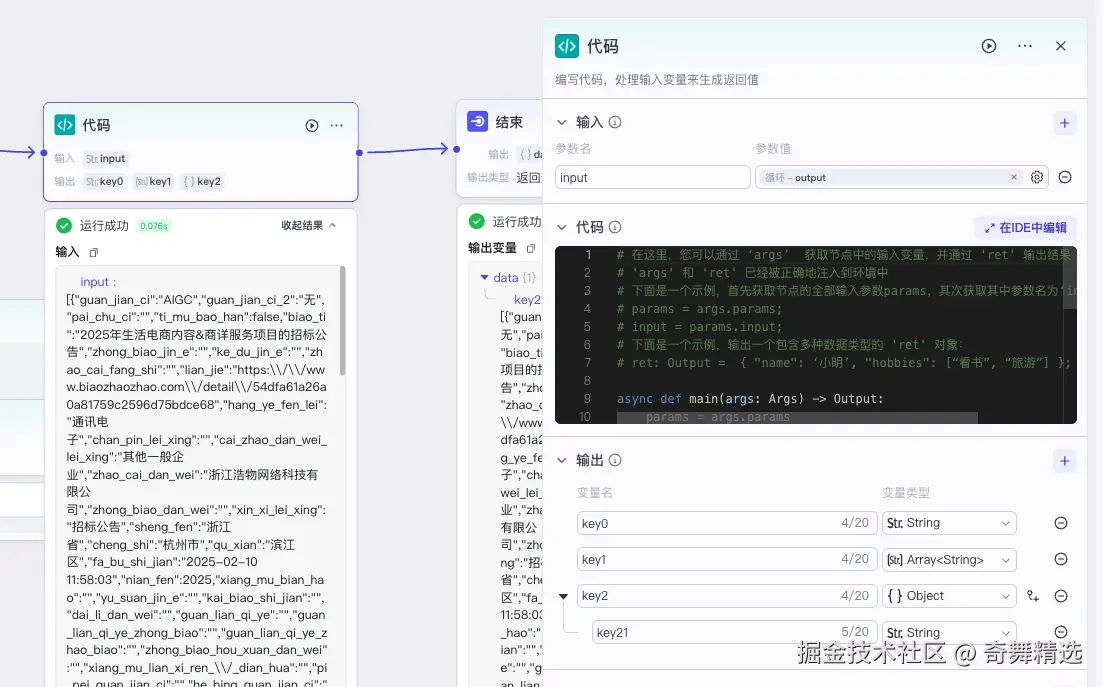The image size is (1103, 687).
Task: Clear the 循环 - output reference value
Action: [x=1014, y=177]
